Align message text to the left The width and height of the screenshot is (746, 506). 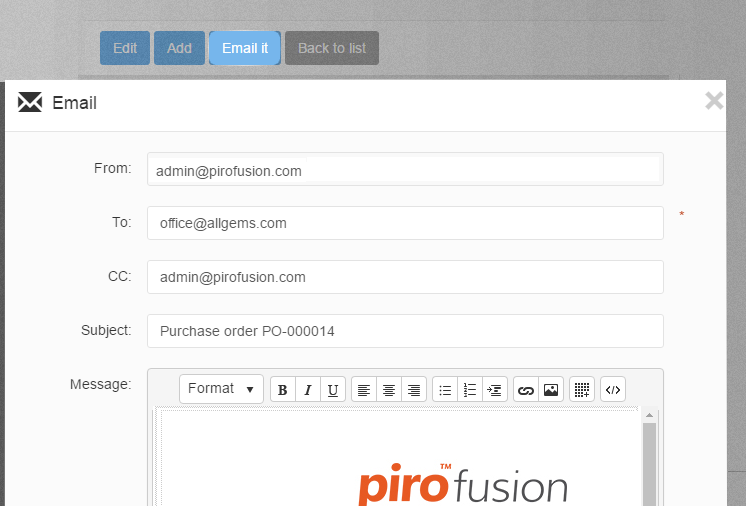coord(364,389)
